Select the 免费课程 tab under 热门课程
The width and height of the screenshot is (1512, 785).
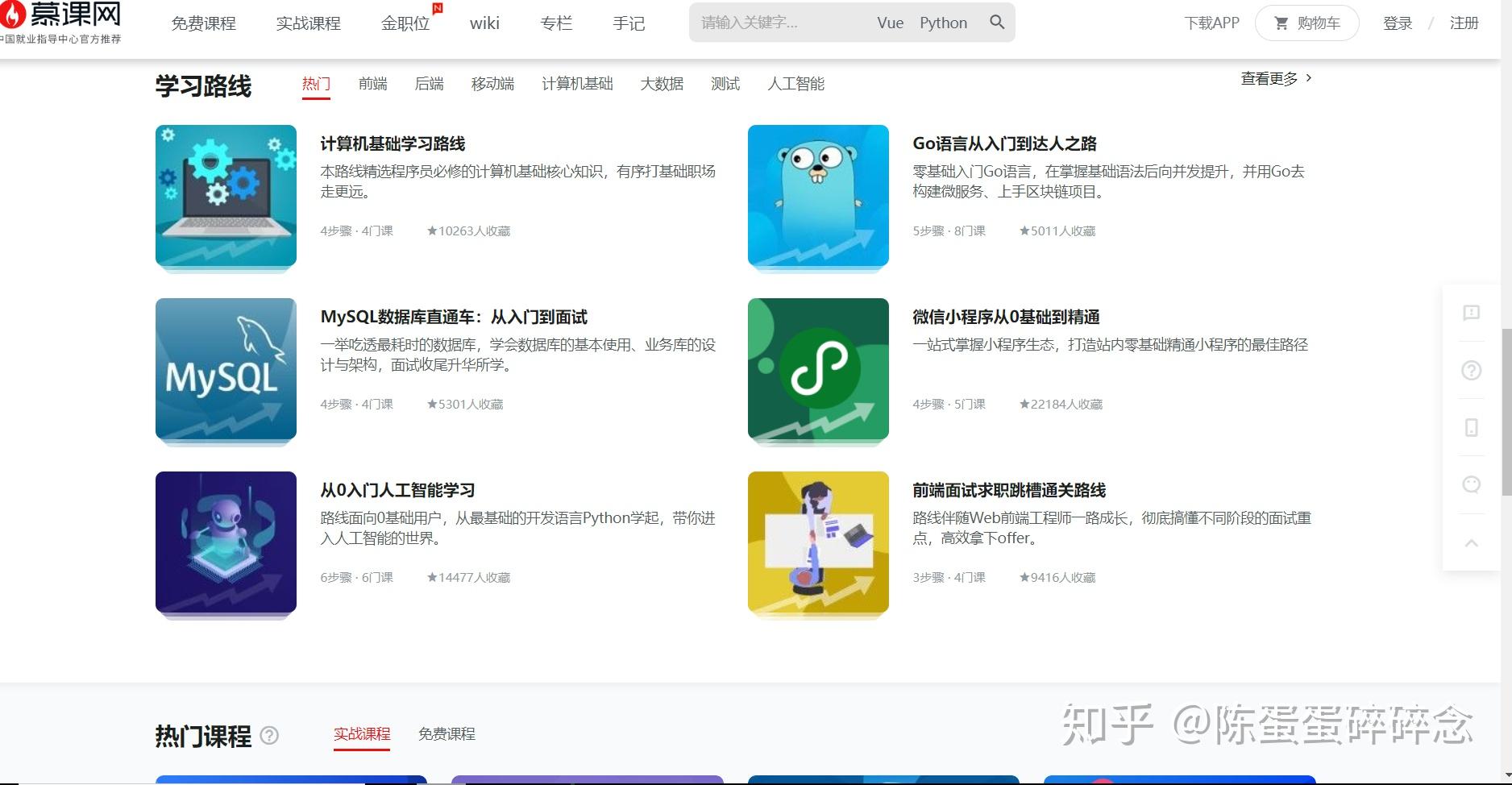pos(447,734)
